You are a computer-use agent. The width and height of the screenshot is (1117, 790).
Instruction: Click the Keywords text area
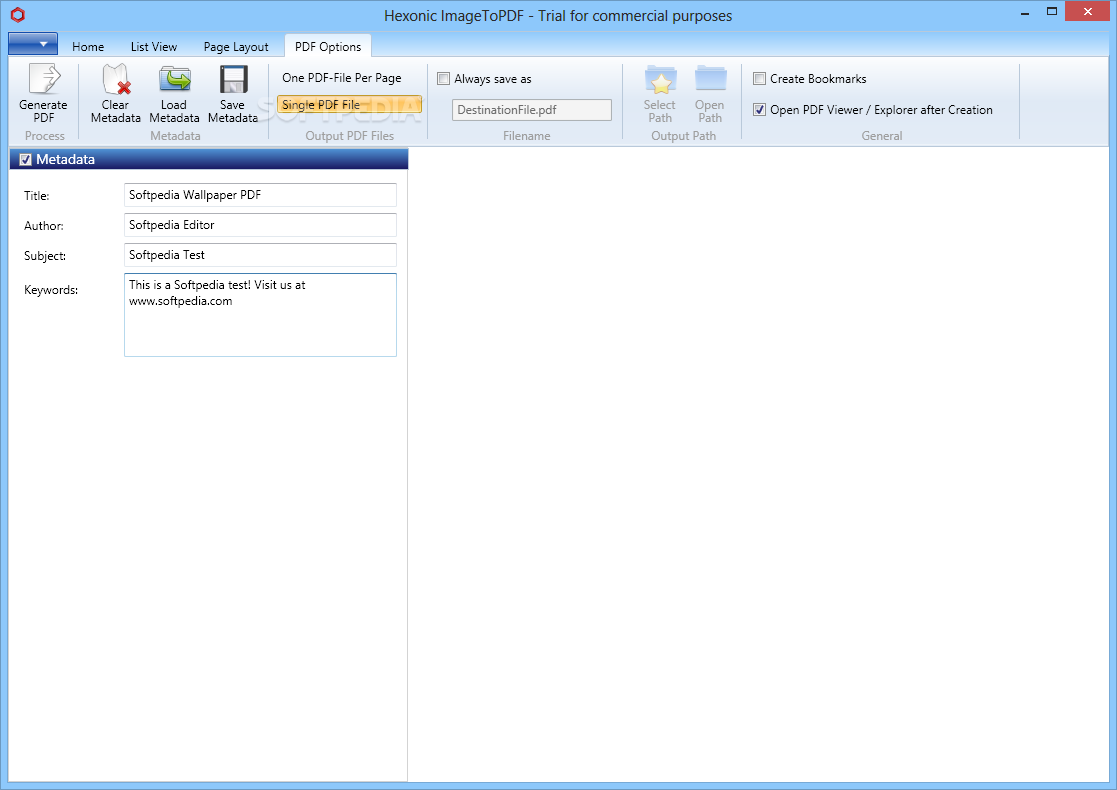click(260, 315)
